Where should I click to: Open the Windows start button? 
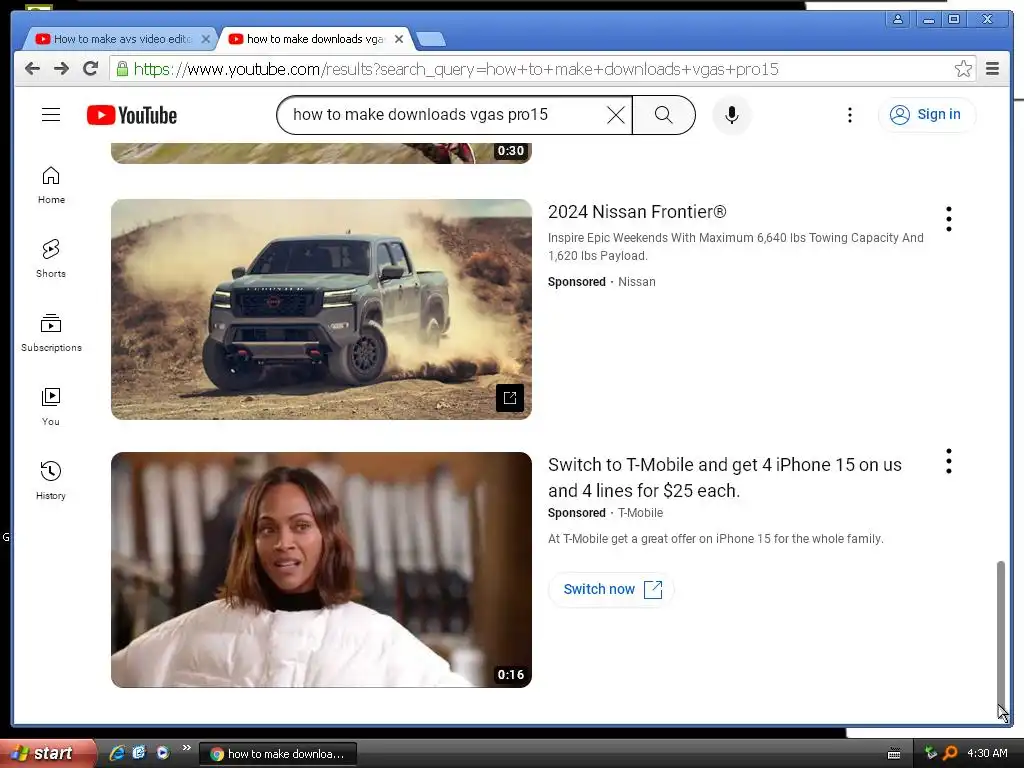[47, 753]
